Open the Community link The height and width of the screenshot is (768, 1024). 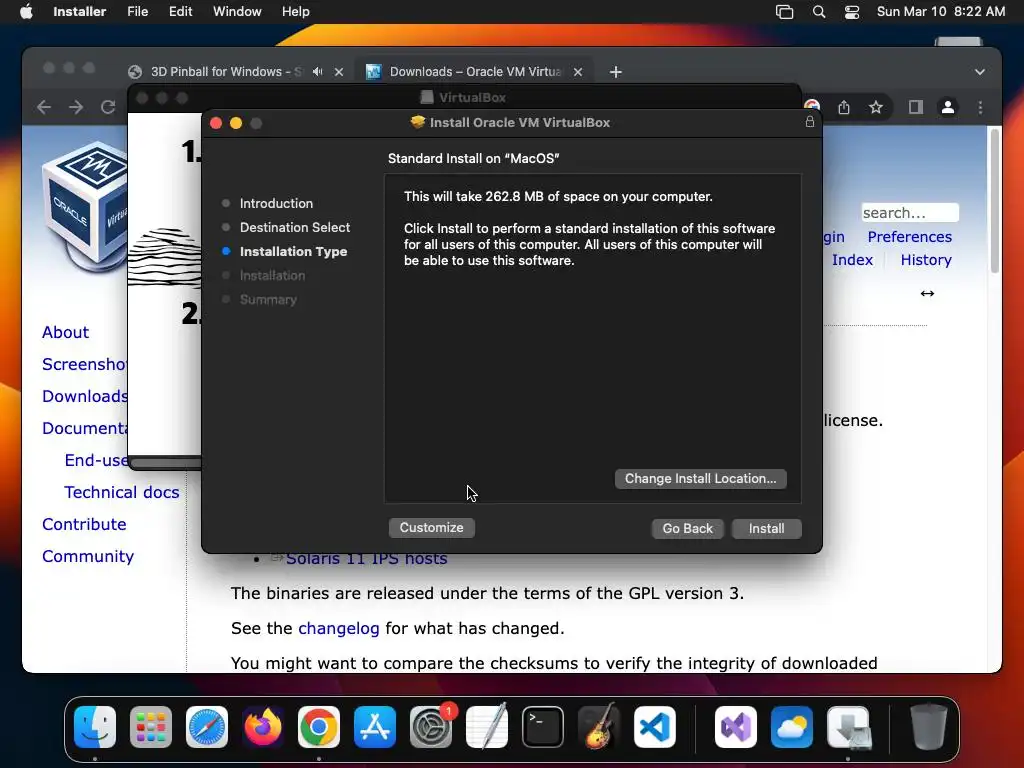[88, 556]
